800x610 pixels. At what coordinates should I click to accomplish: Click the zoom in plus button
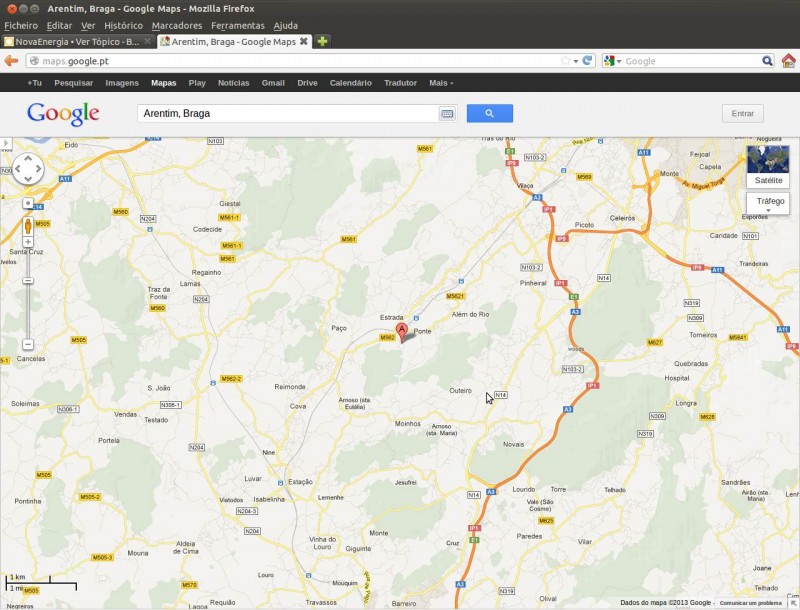[x=28, y=242]
